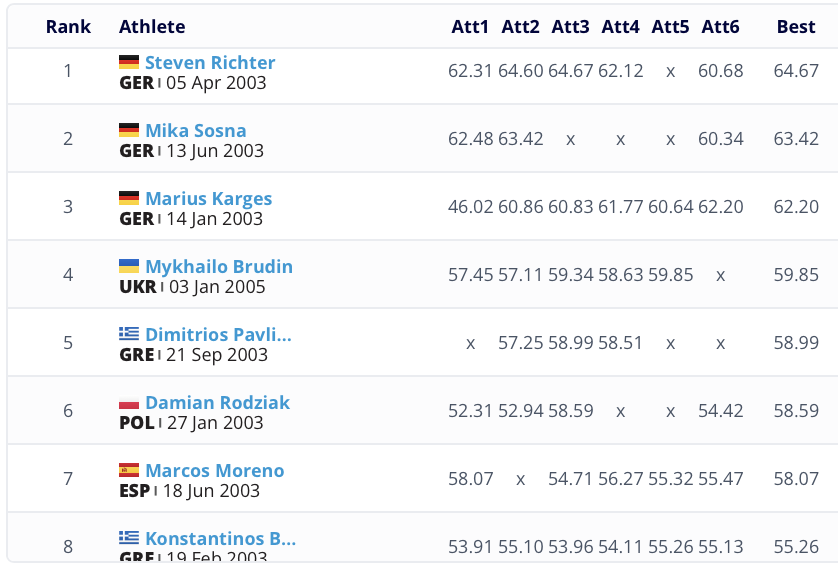Image resolution: width=838 pixels, height=564 pixels.
Task: Click Steven Richter's best mark 64.67
Action: (796, 71)
